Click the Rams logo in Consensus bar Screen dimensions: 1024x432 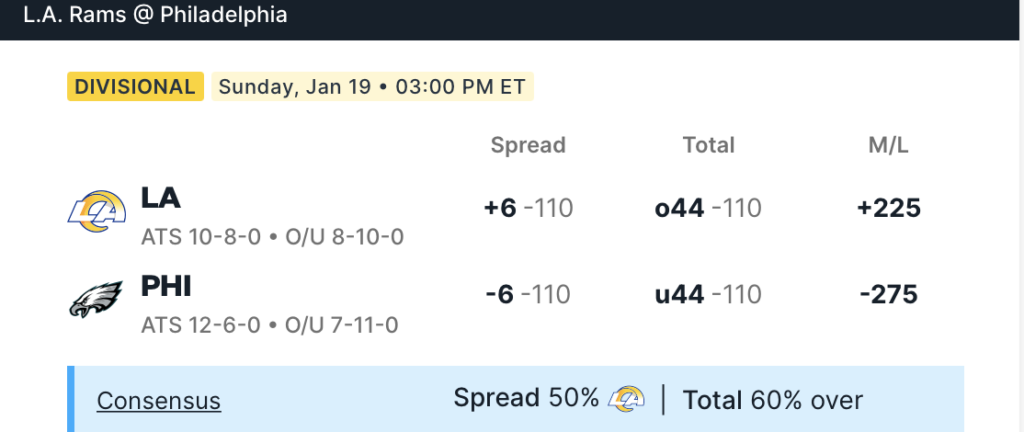(x=626, y=400)
